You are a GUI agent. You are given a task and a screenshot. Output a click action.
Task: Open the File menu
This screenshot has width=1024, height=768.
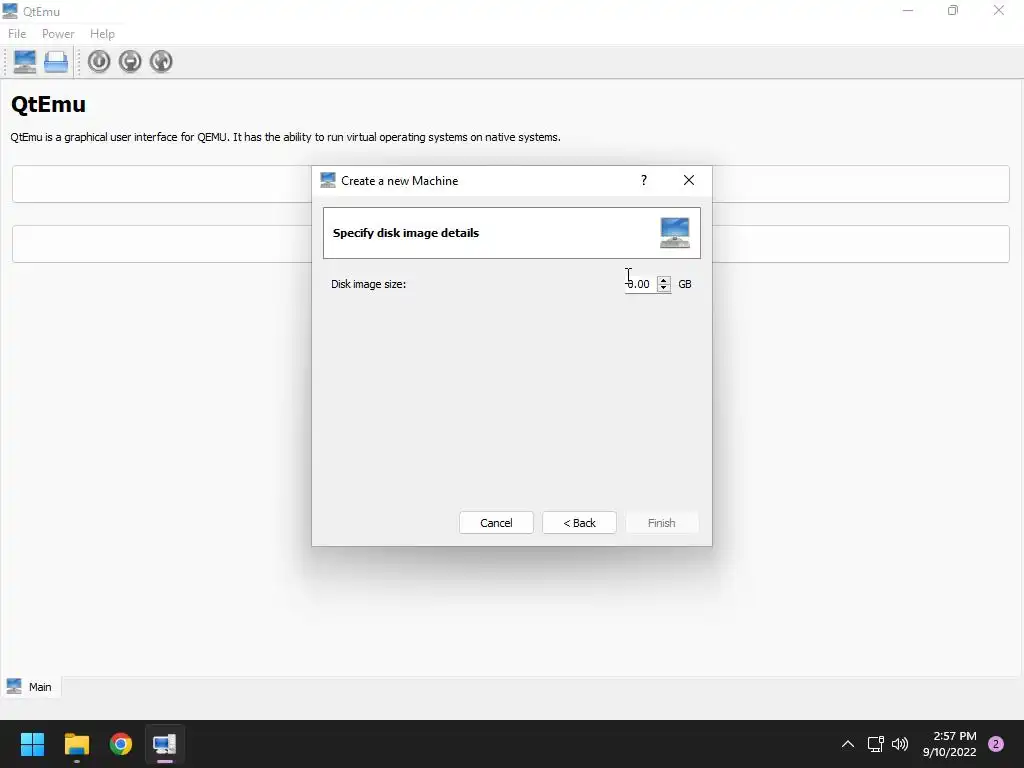[x=17, y=34]
